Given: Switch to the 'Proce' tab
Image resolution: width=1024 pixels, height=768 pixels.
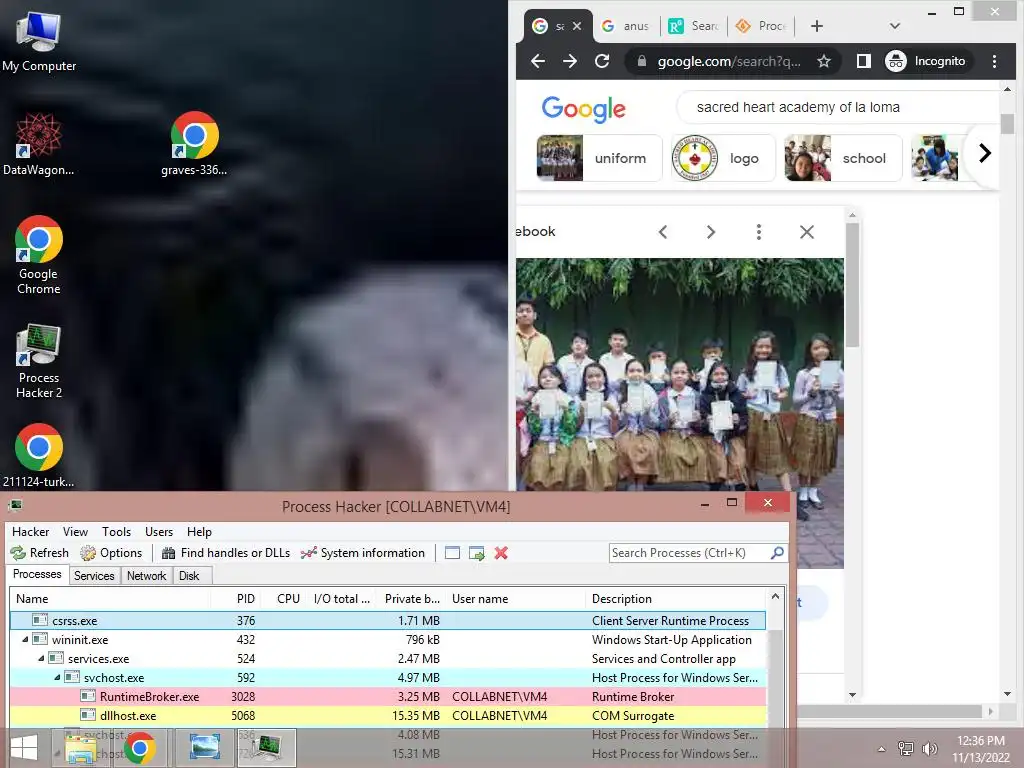Looking at the screenshot, I should (x=760, y=26).
